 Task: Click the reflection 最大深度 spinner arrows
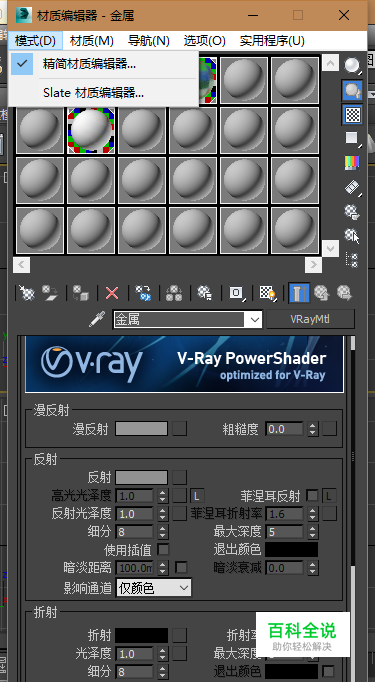[312, 532]
